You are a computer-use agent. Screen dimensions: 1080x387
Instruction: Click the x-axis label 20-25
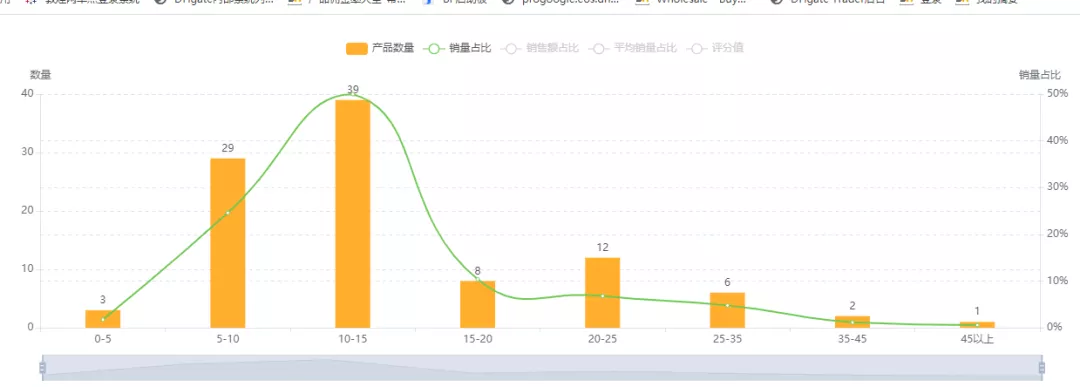[603, 339]
